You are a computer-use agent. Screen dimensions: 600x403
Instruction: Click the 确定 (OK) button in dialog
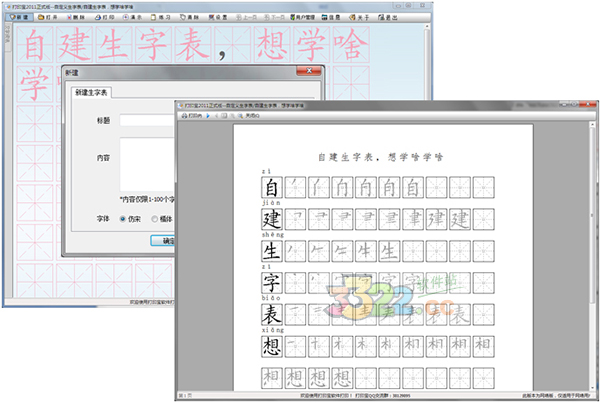(163, 241)
